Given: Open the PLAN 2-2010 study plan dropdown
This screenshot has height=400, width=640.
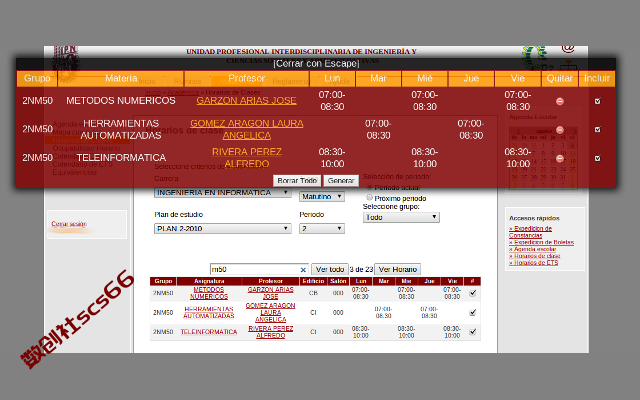Looking at the screenshot, I should click(222, 229).
